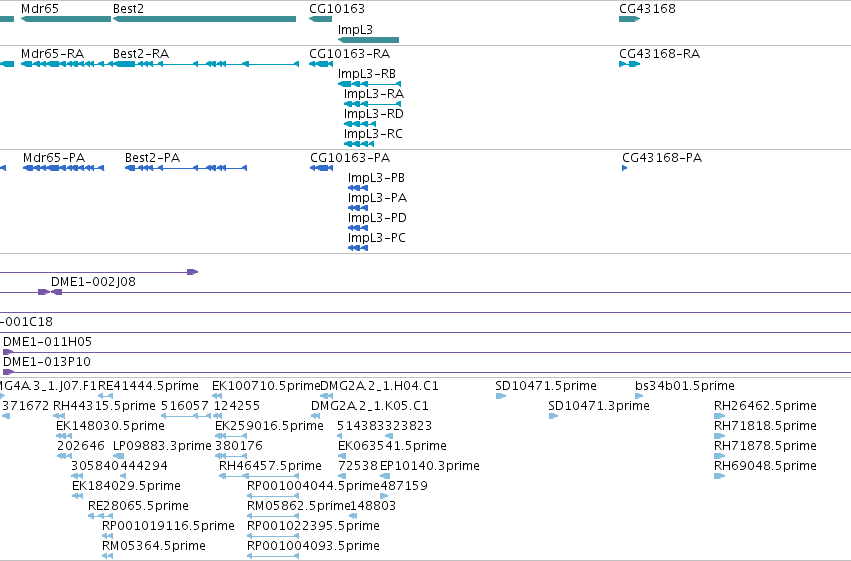Image resolution: width=851 pixels, height=561 pixels.
Task: Select ImpL3-PB protein feature
Action: pos(358,188)
